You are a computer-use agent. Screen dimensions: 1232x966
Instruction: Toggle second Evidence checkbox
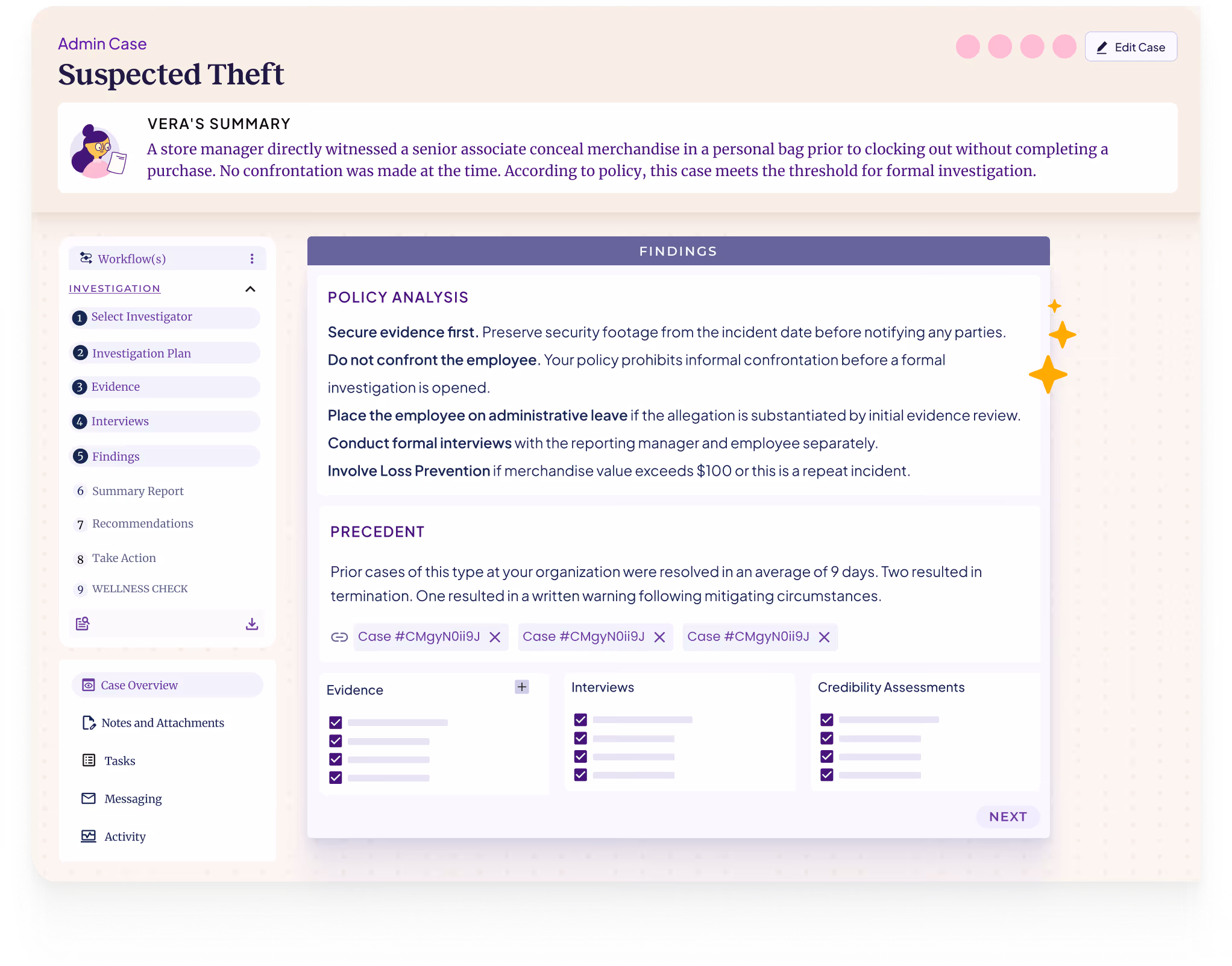point(336,741)
